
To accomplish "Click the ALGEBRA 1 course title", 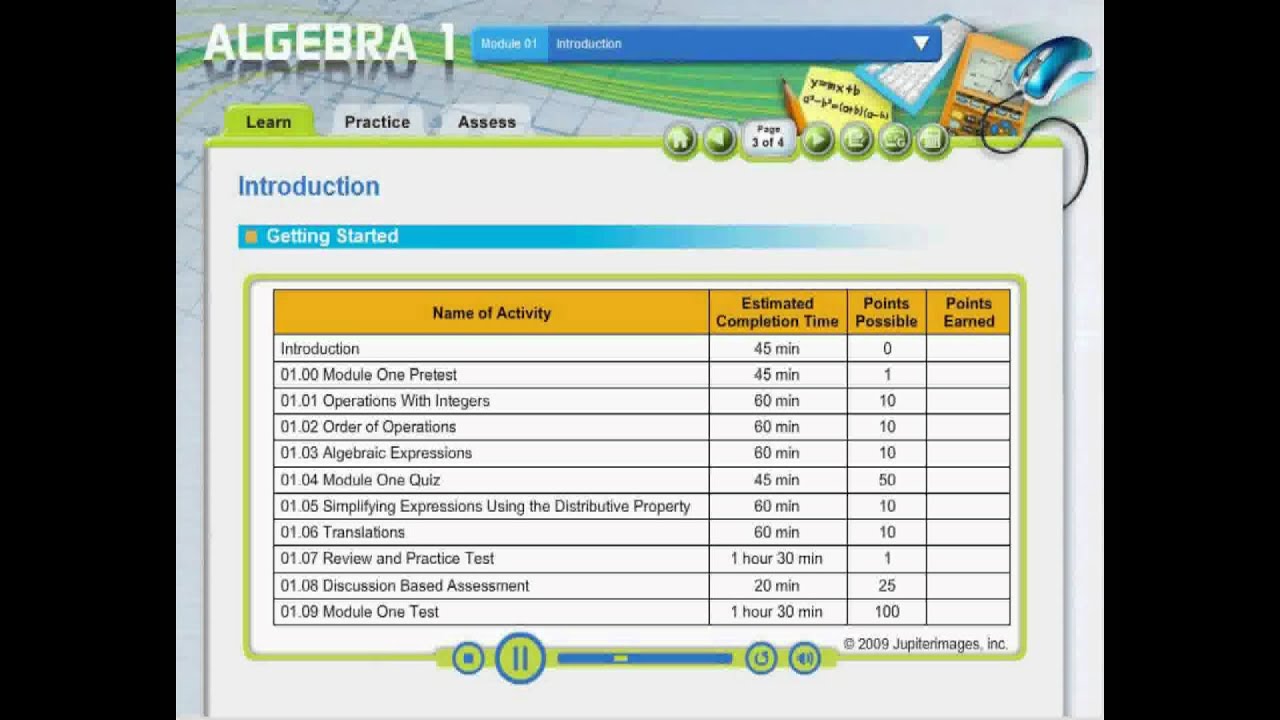I will [x=329, y=45].
